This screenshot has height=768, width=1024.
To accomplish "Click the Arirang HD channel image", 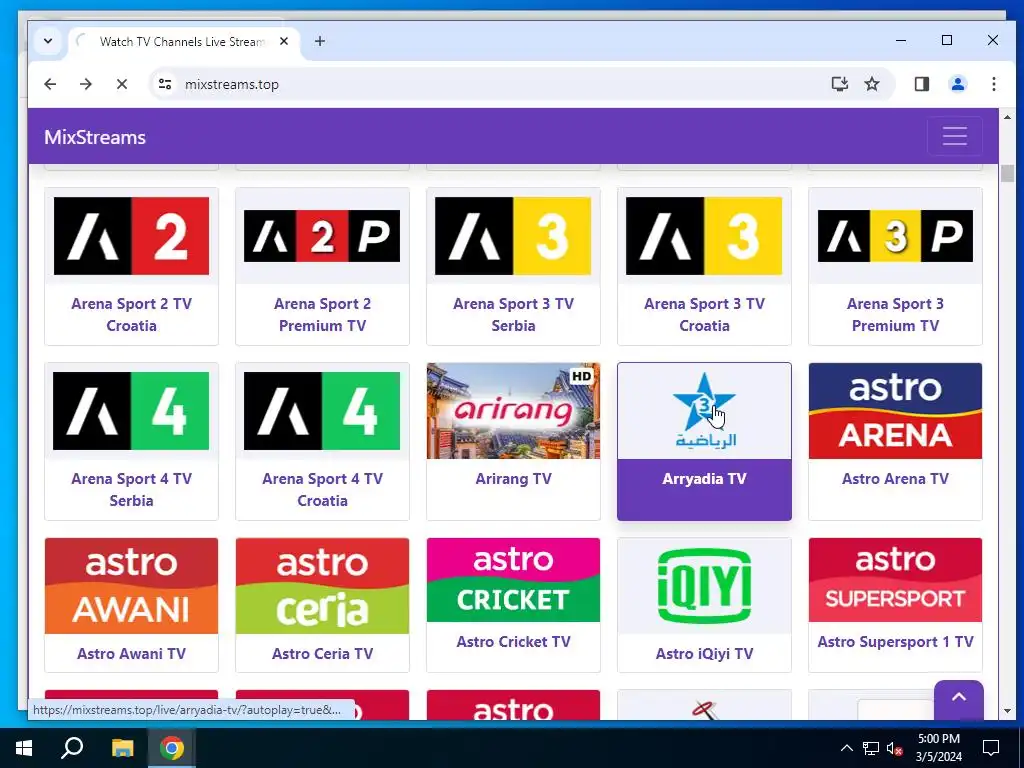I will (513, 411).
